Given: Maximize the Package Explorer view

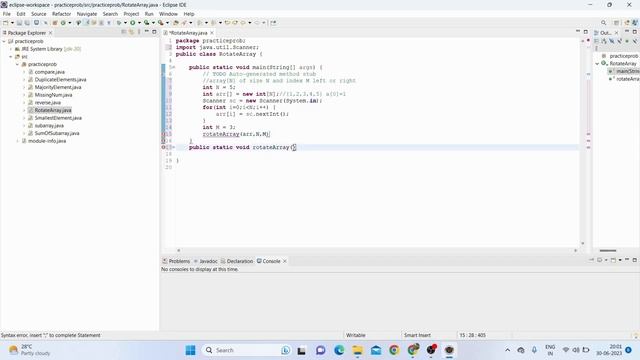Looking at the screenshot, I should (x=154, y=32).
